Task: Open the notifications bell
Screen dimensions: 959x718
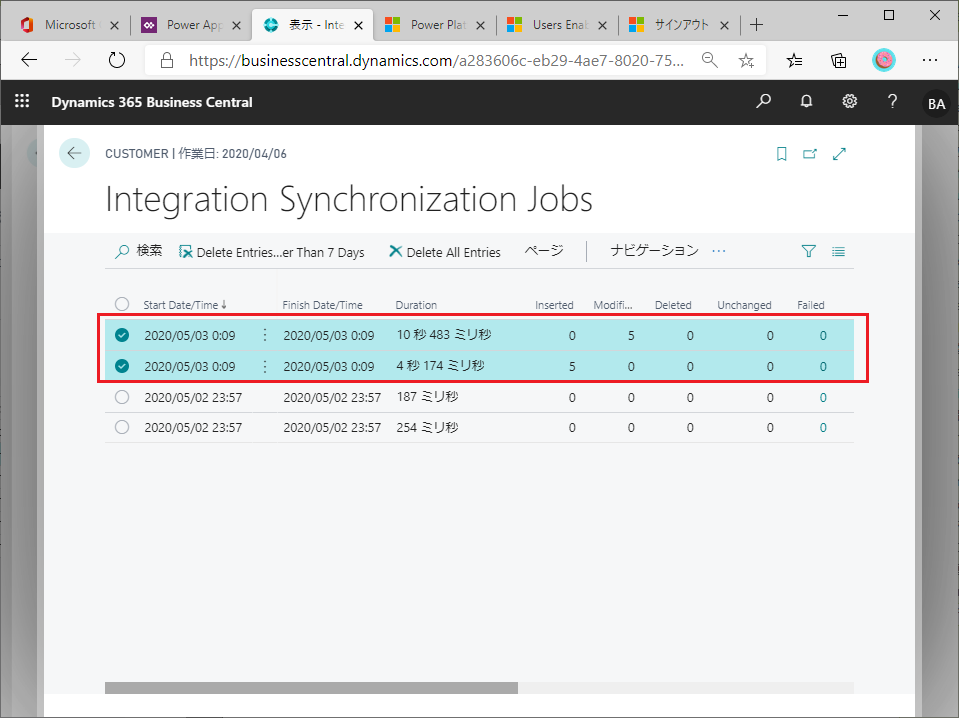Action: pyautogui.click(x=807, y=102)
